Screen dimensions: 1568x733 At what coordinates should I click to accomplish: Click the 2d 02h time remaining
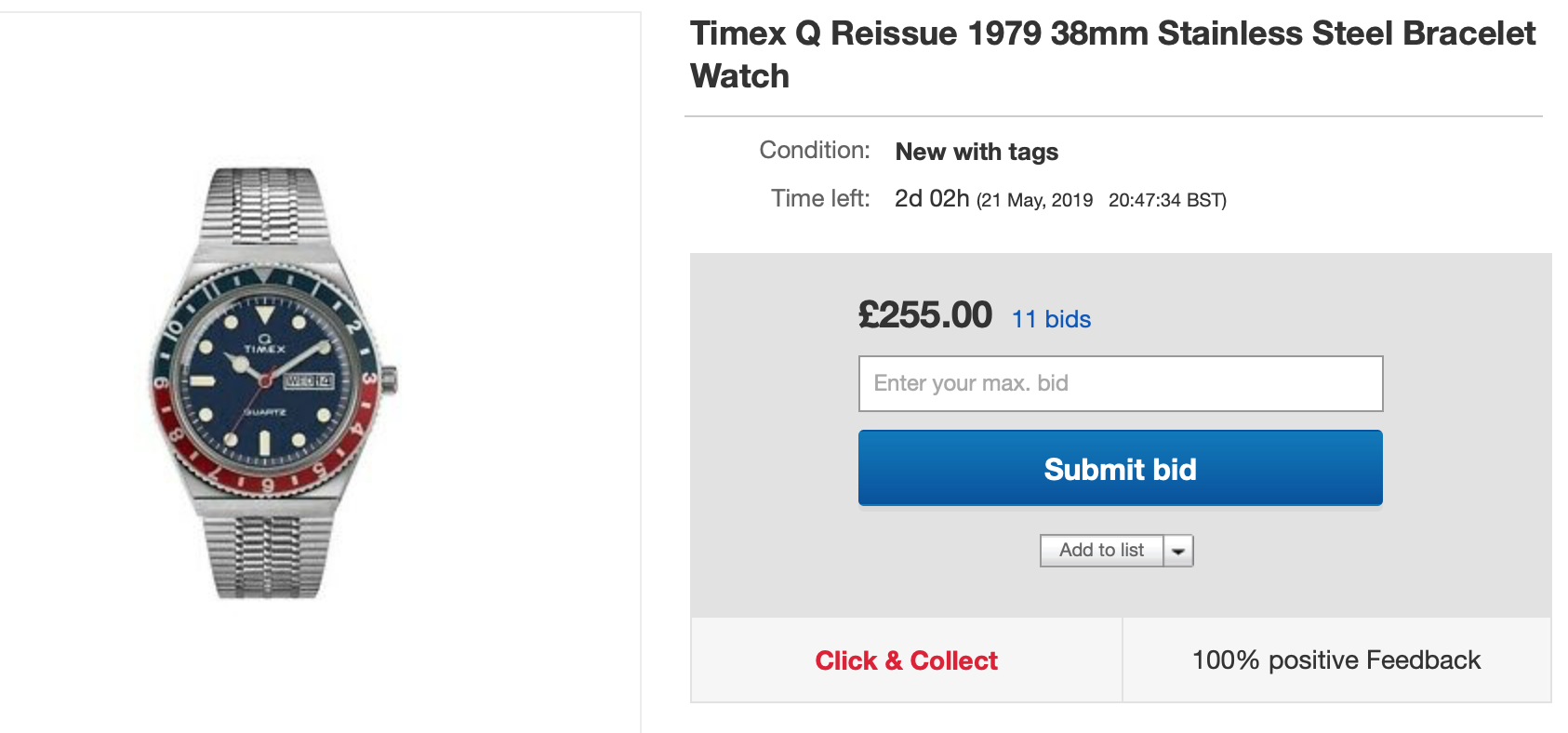point(932,198)
